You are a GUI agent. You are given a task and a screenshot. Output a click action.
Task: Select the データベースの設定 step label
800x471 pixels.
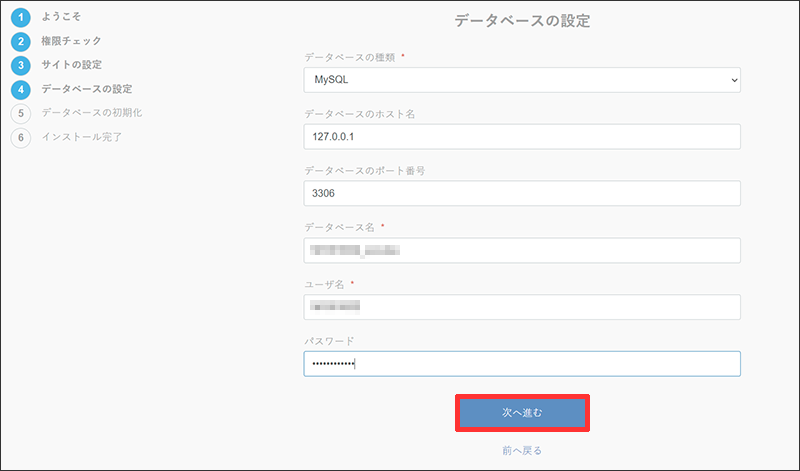tap(87, 89)
